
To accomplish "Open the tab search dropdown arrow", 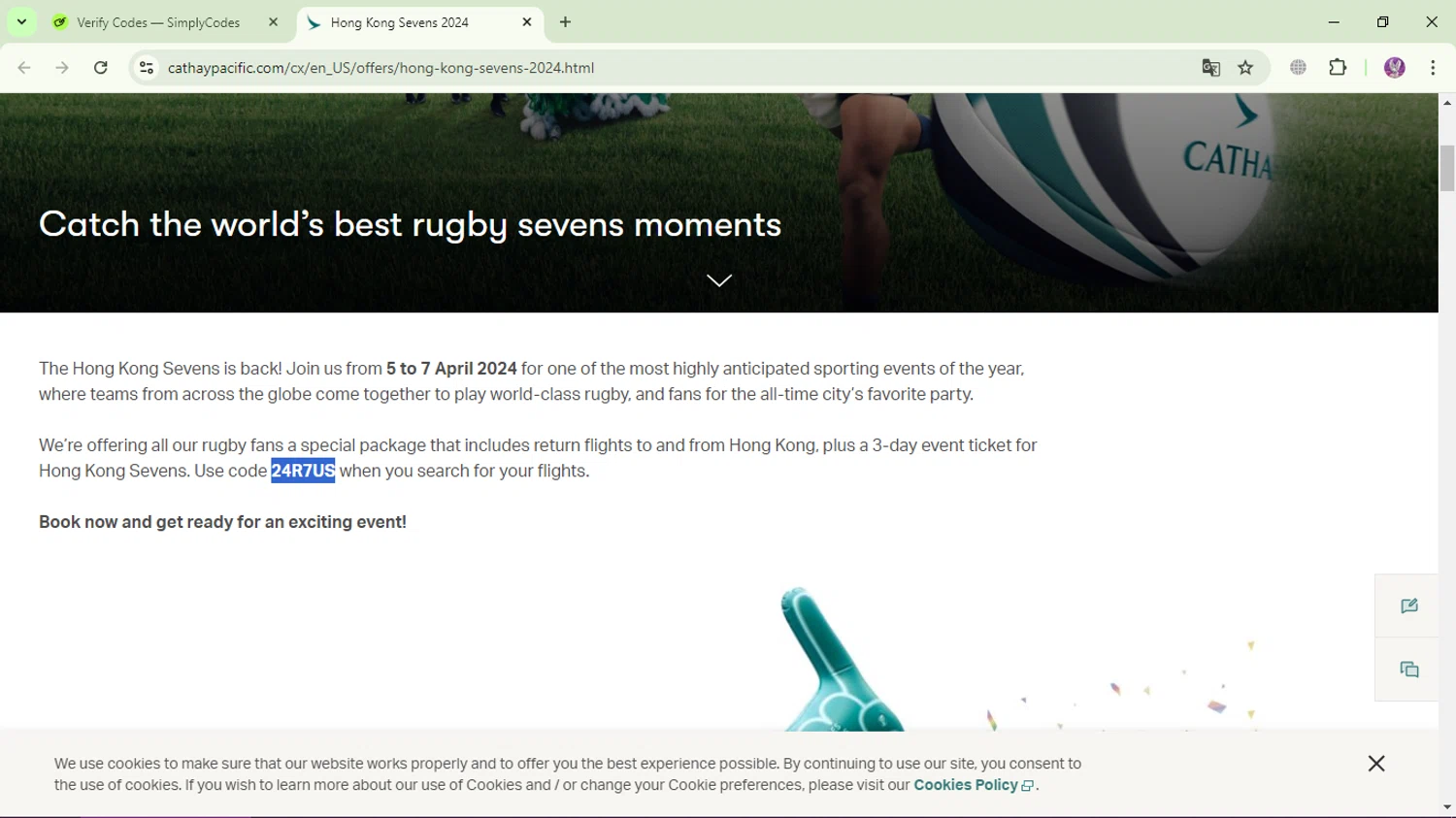I will click(x=21, y=21).
